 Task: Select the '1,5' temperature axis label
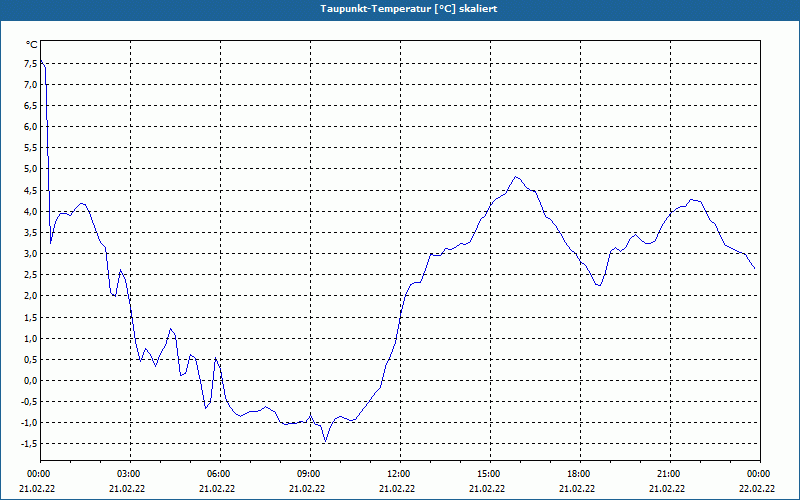point(31,317)
